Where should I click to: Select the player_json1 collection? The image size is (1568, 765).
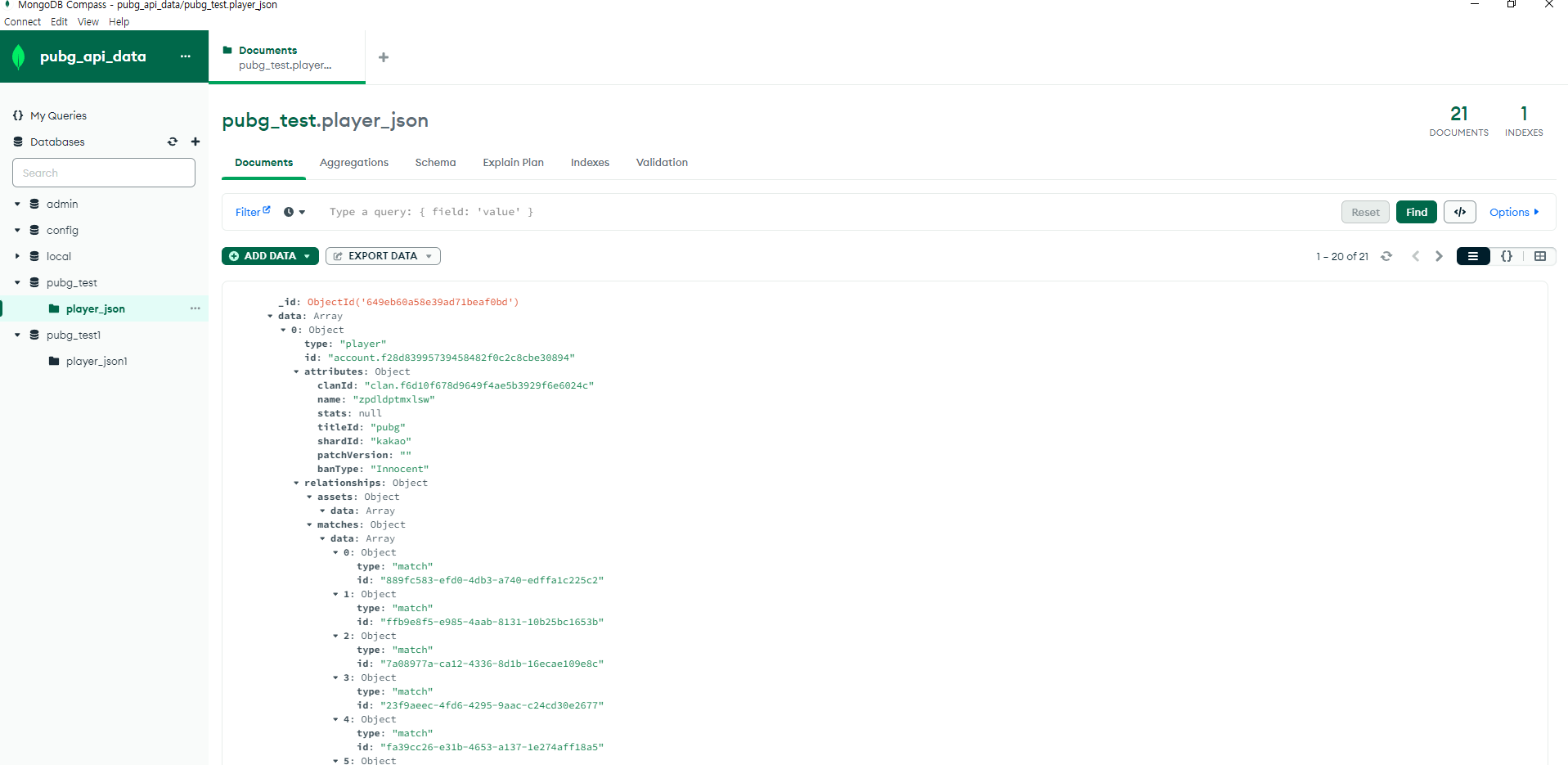97,361
